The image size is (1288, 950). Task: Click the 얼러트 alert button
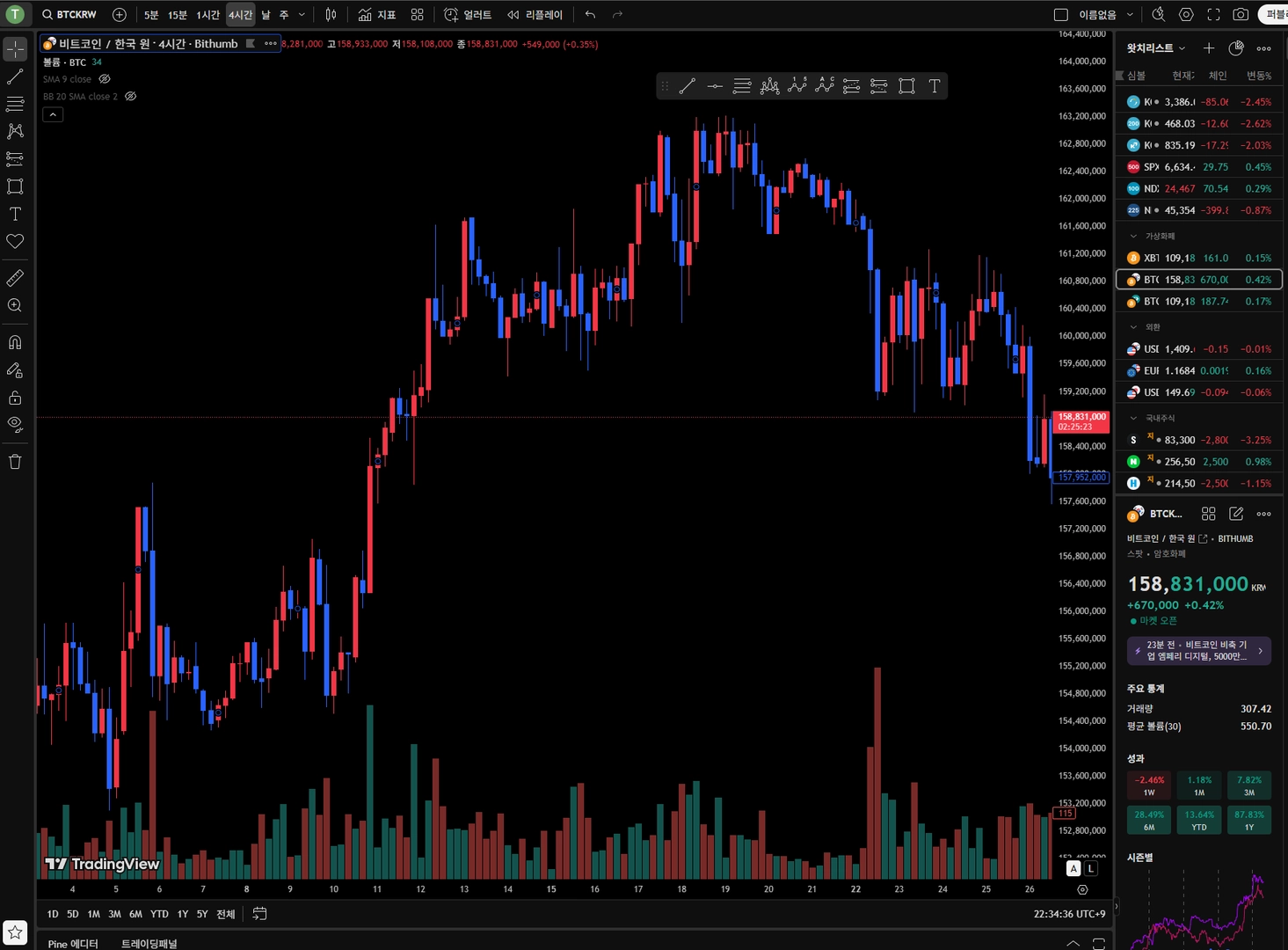click(468, 15)
